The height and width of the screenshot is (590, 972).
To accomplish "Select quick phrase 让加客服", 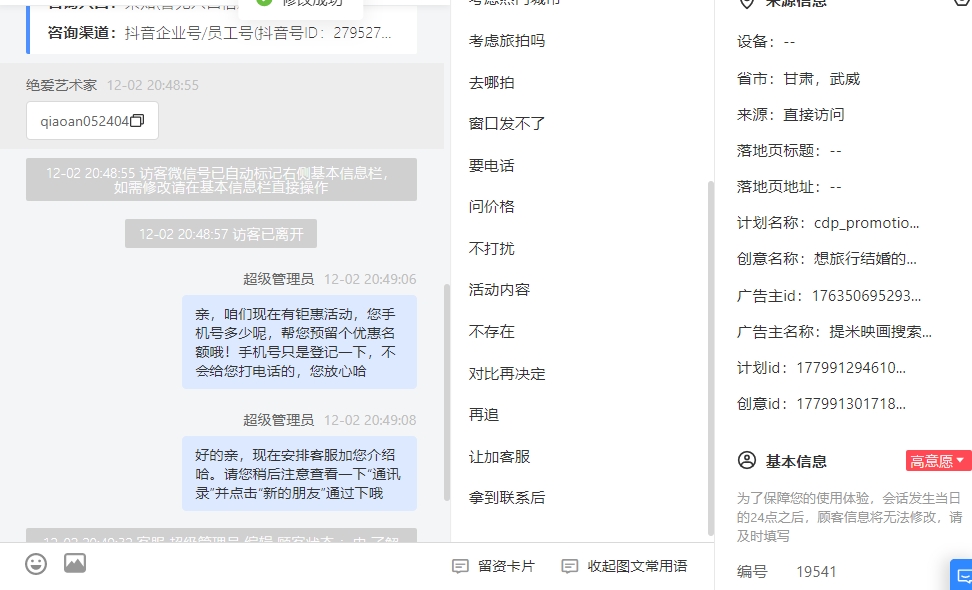I will point(500,457).
